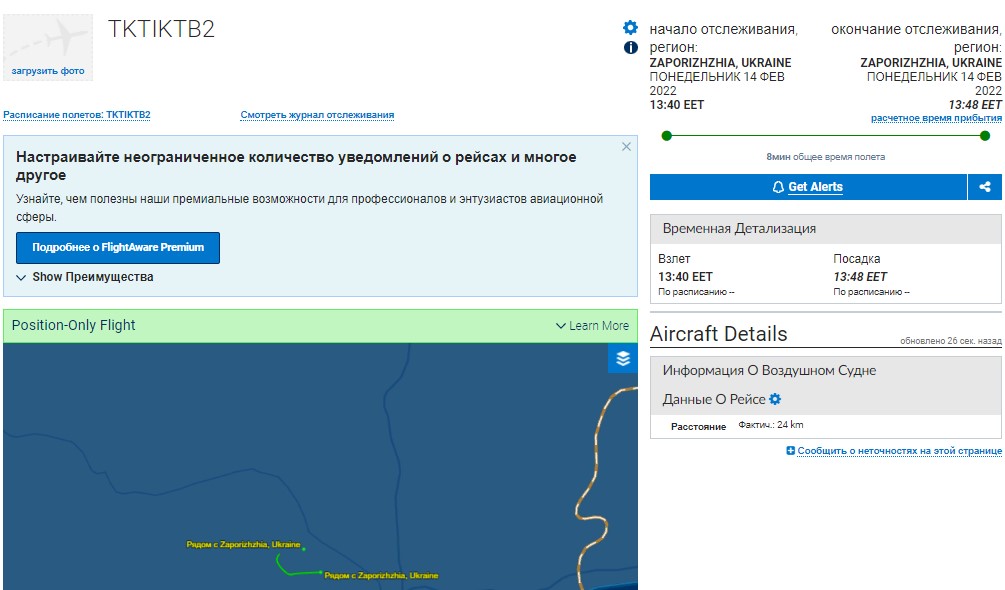Click the Aircraft Details heading

click(718, 334)
